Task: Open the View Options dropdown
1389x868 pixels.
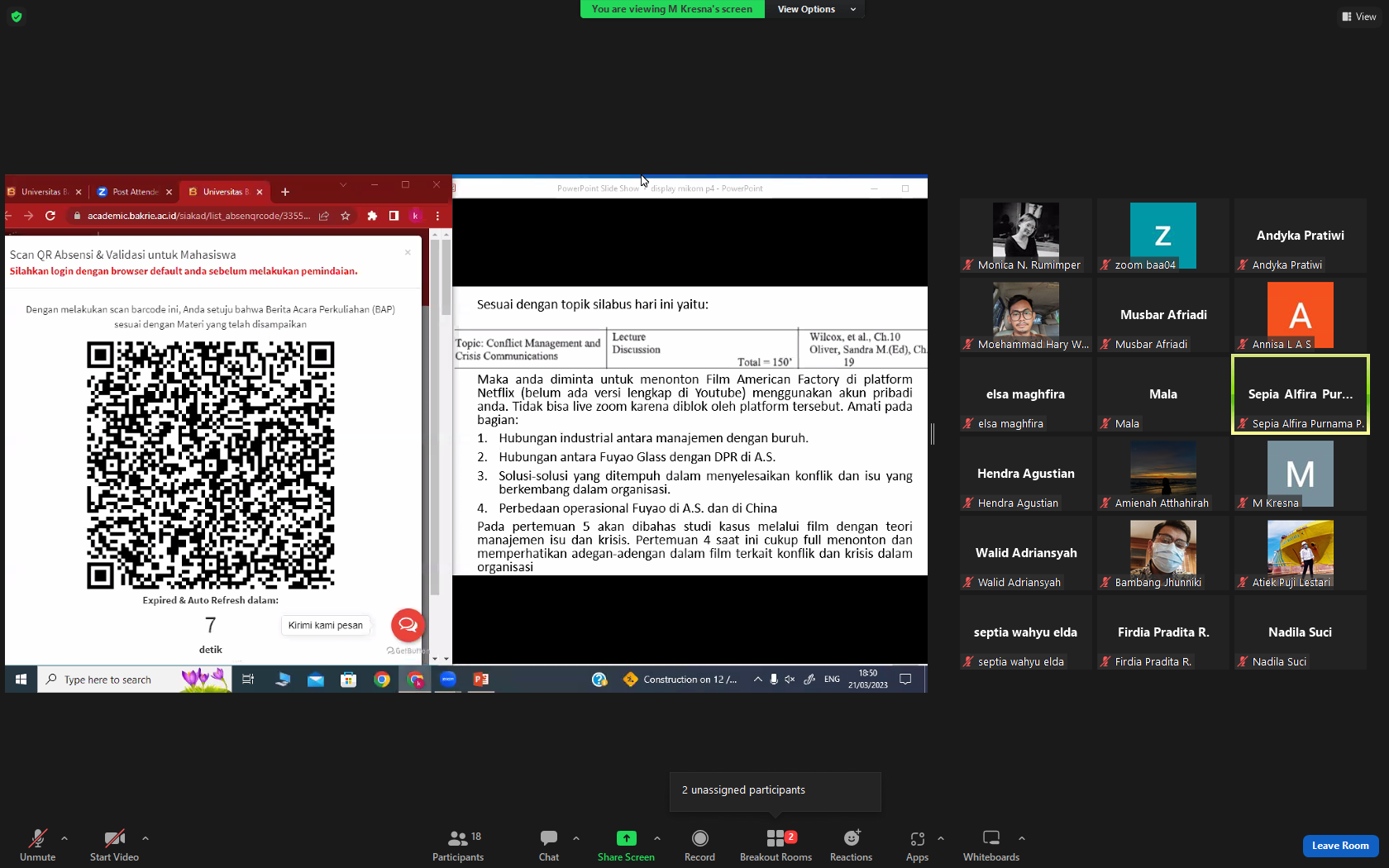Action: pyautogui.click(x=816, y=9)
